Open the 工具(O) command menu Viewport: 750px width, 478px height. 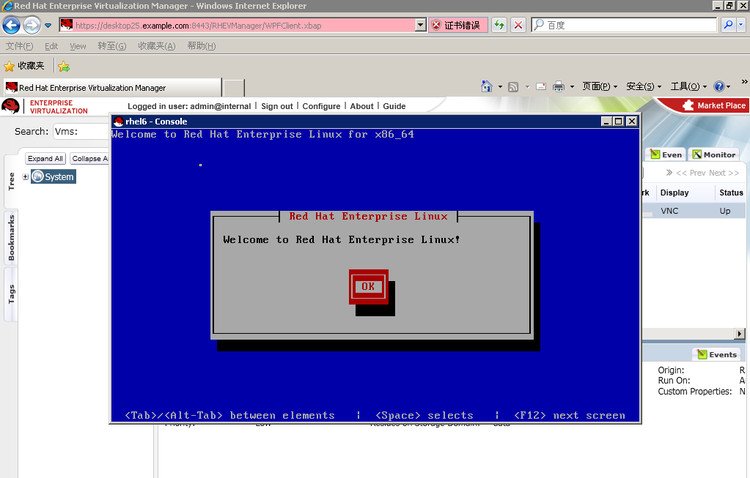point(688,86)
